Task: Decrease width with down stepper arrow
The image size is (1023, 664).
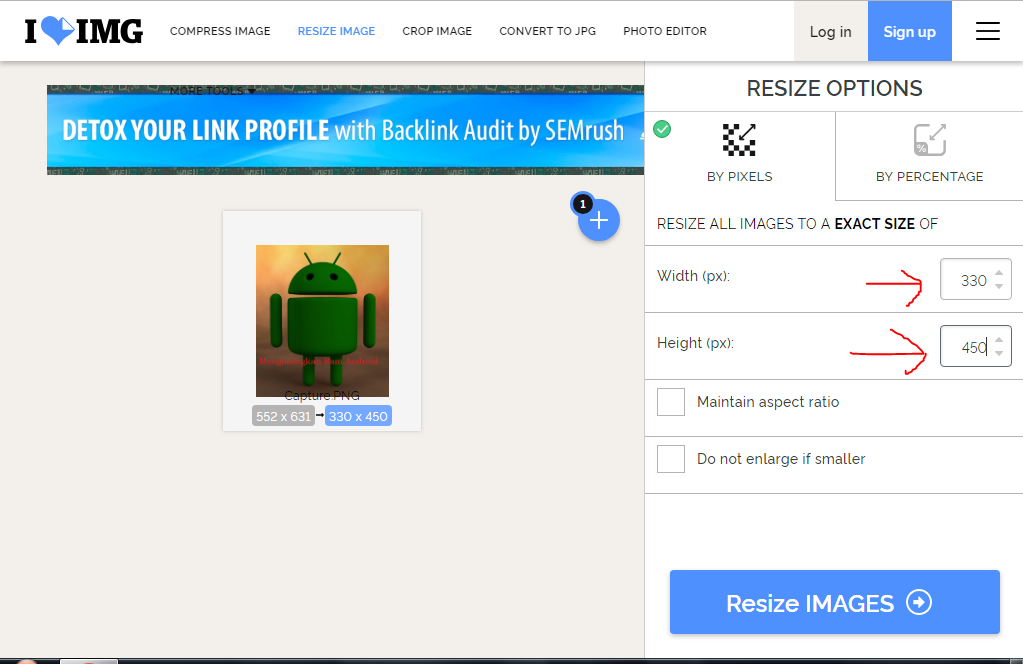Action: [x=999, y=286]
